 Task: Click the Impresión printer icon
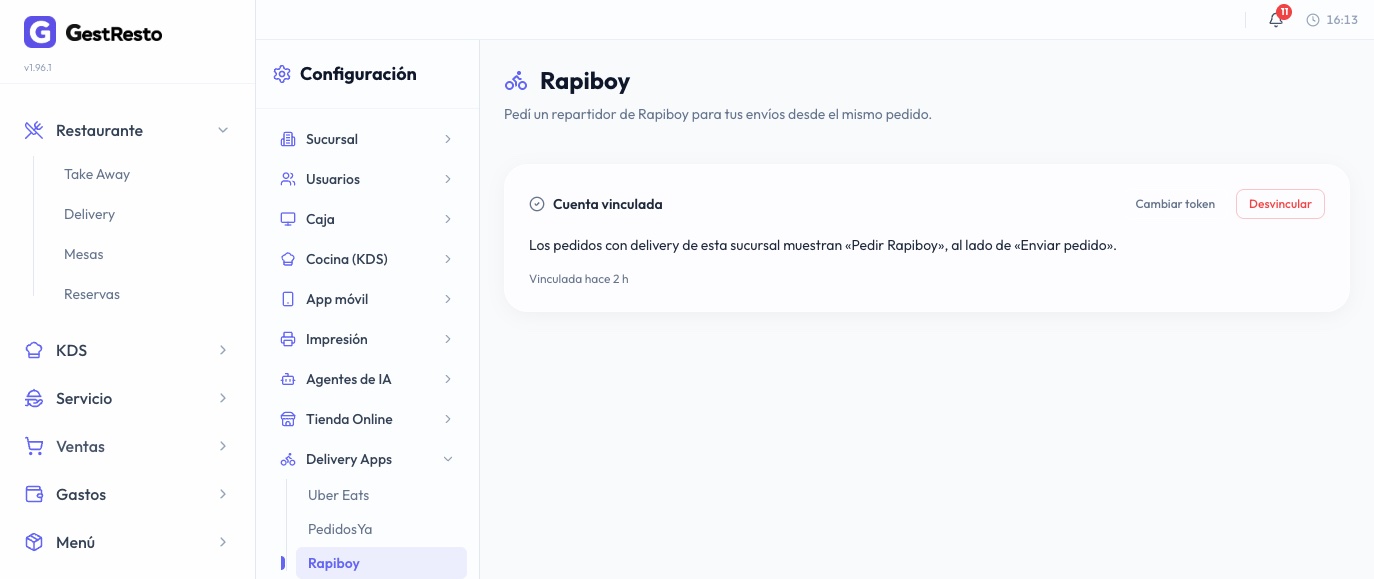tap(288, 339)
